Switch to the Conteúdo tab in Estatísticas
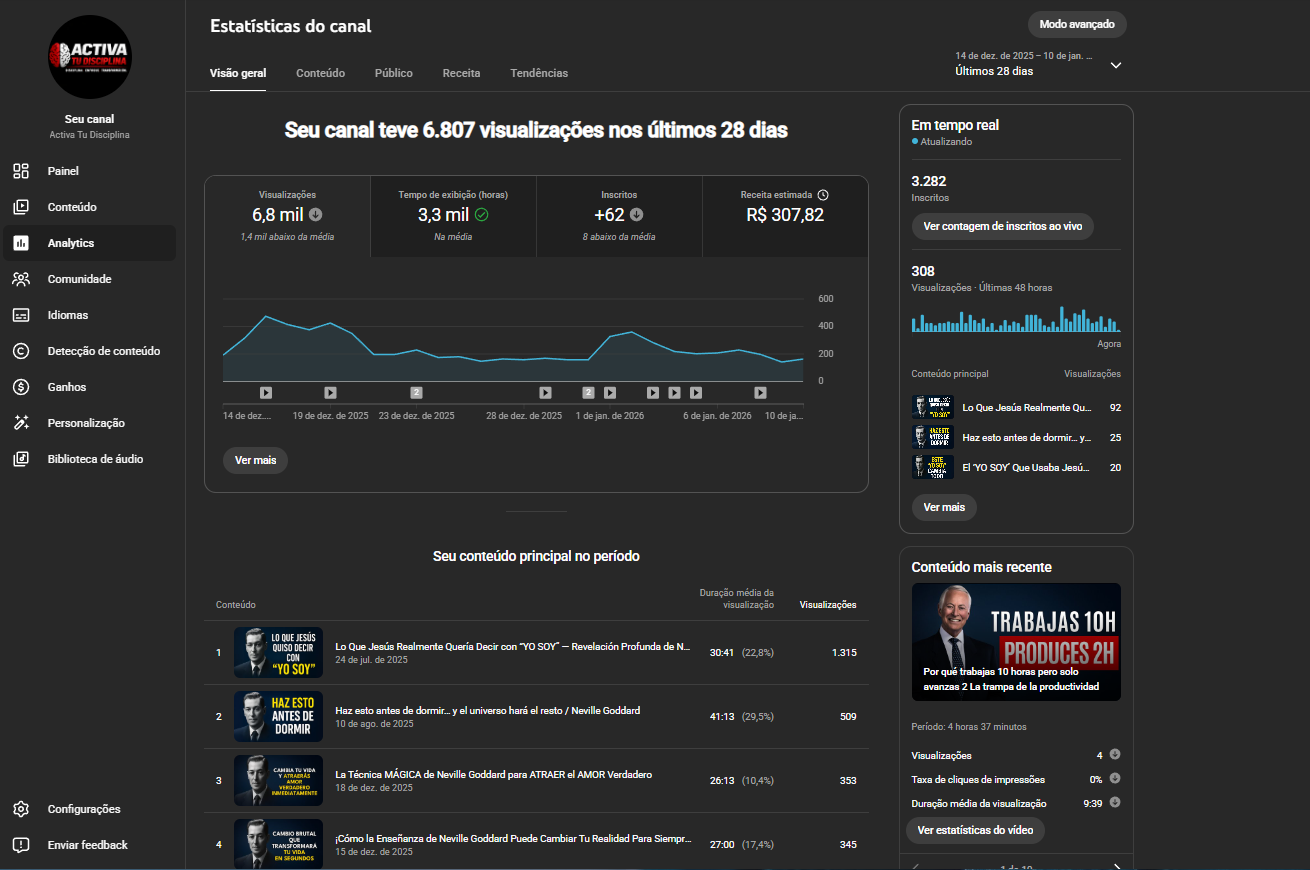The width and height of the screenshot is (1310, 870). tap(320, 73)
